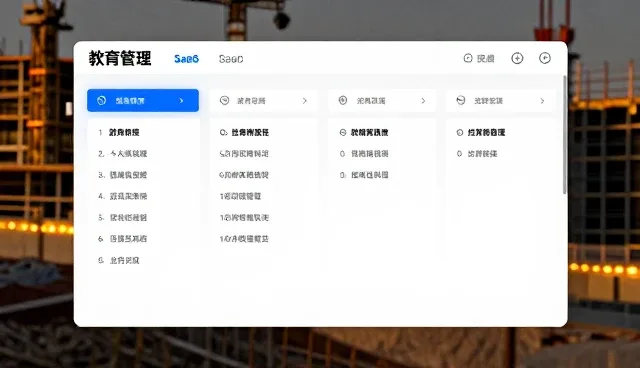The width and height of the screenshot is (640, 368).
Task: Select the row numbered 4 in left list
Action: tap(122, 196)
